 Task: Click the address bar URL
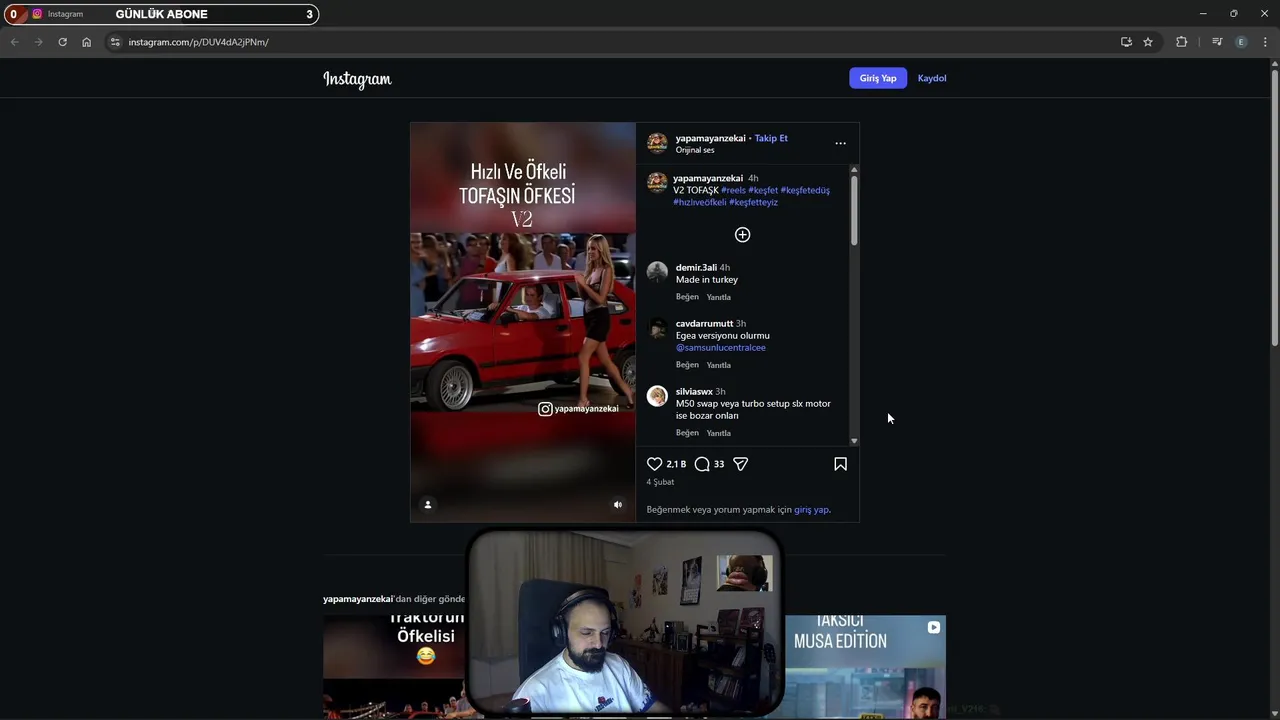(198, 42)
